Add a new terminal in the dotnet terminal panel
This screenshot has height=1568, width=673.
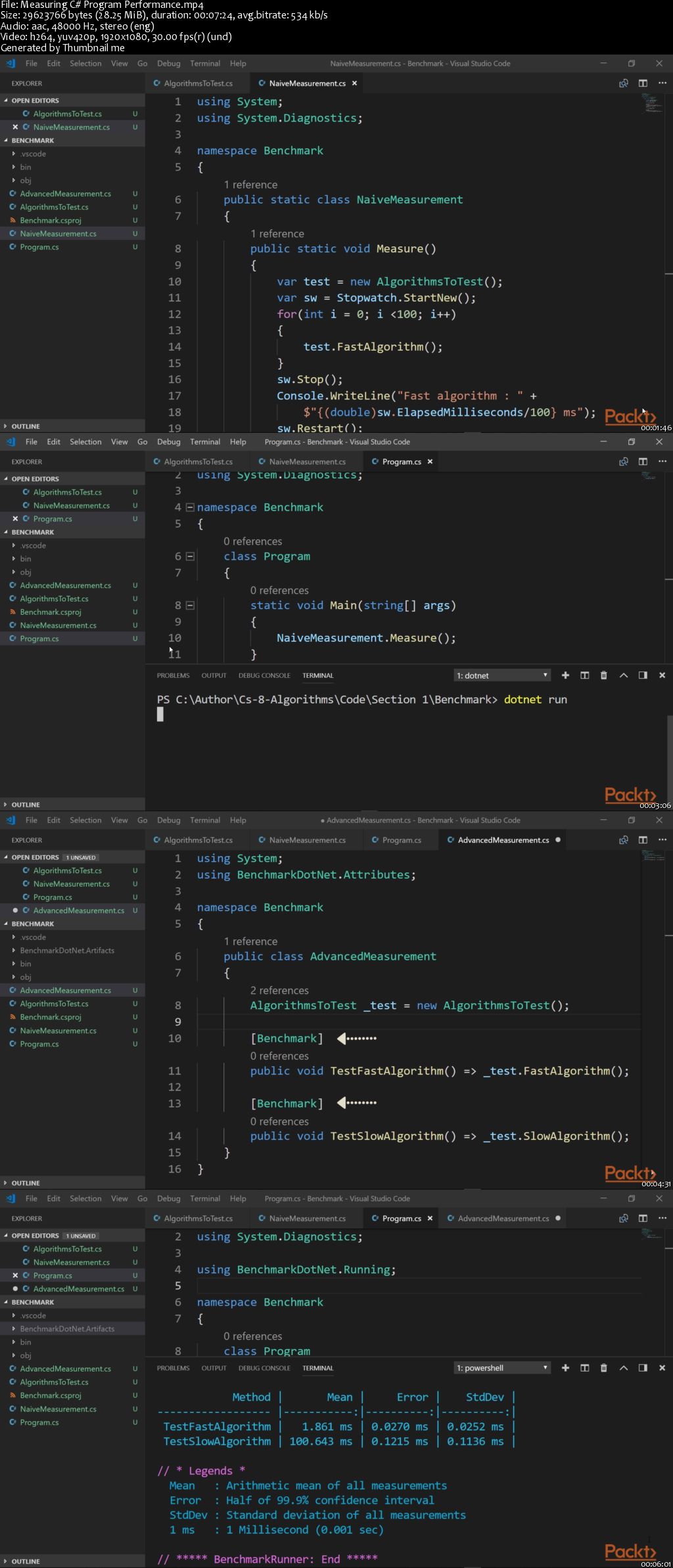pyautogui.click(x=565, y=675)
